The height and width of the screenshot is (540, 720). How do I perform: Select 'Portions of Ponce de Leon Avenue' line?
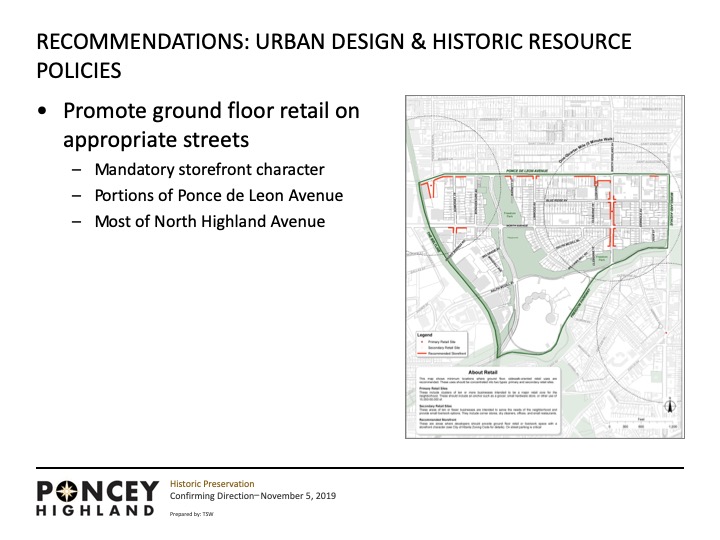pos(219,196)
